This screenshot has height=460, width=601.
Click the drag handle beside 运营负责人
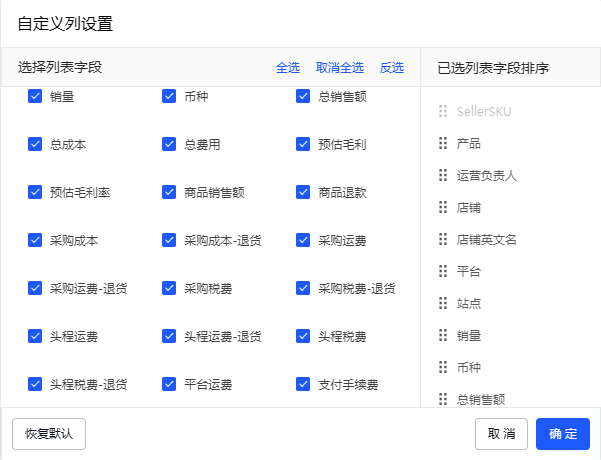pyautogui.click(x=443, y=175)
